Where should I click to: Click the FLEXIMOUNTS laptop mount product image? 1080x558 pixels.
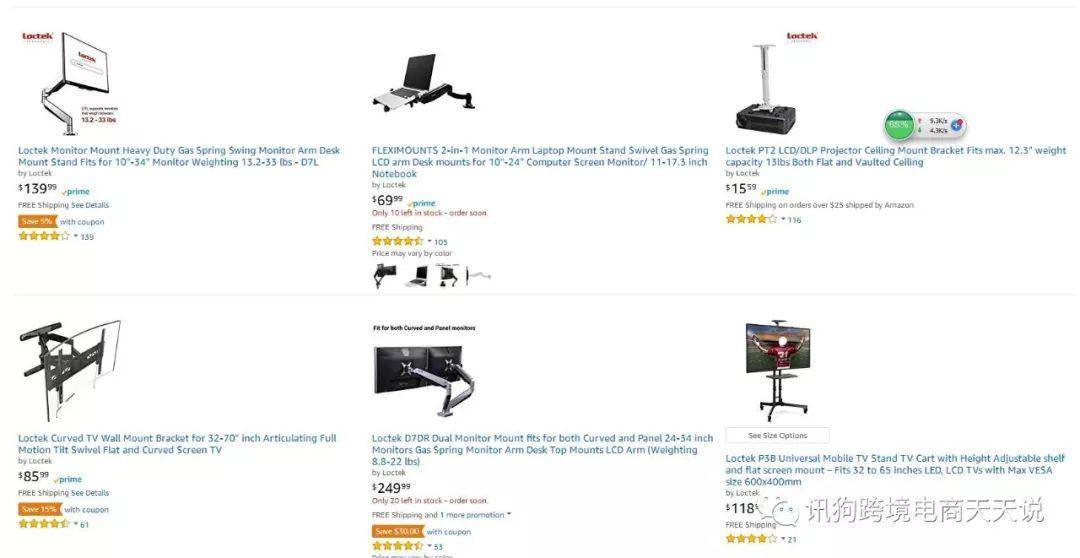pos(424,82)
